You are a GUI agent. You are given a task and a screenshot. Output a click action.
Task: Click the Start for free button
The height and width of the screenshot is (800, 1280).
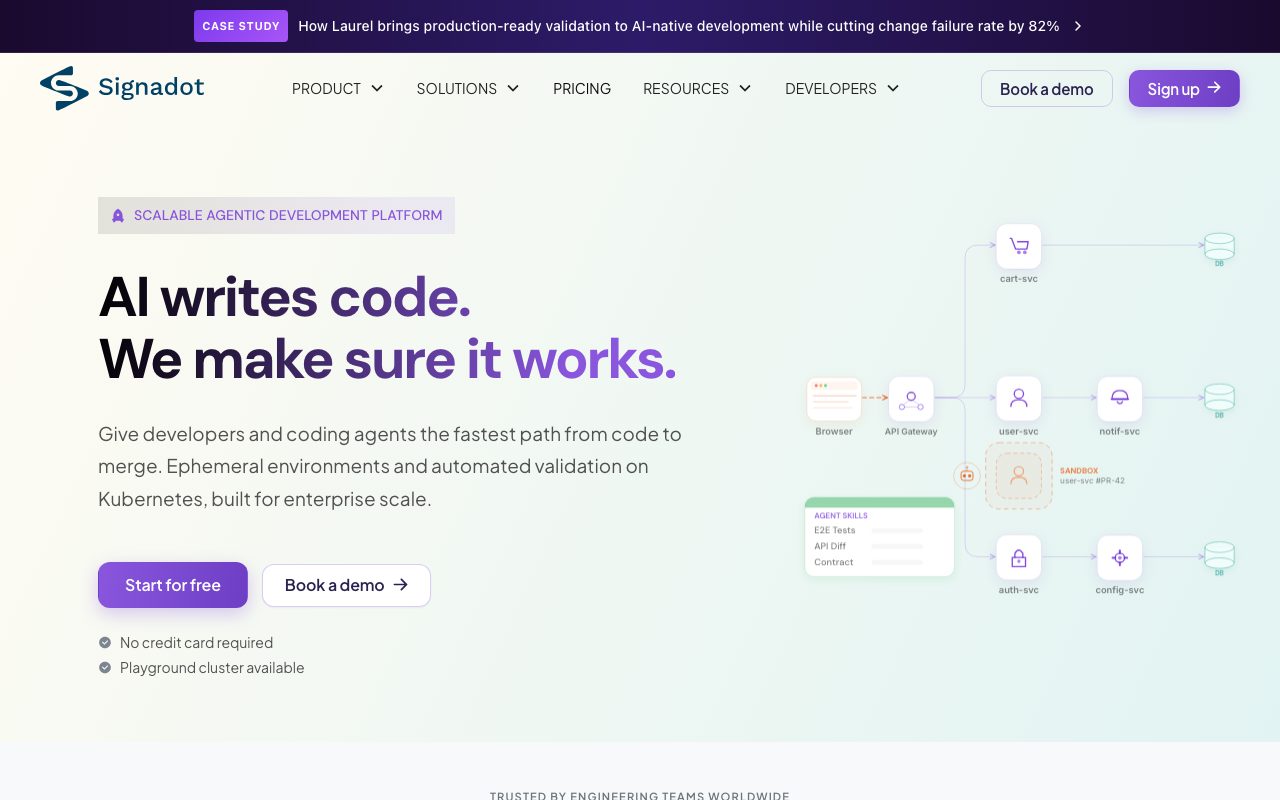(x=173, y=585)
